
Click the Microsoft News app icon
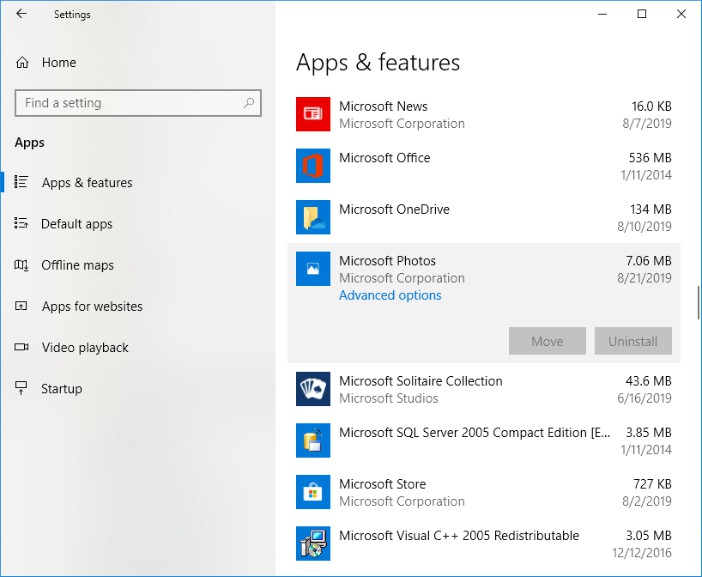pyautogui.click(x=313, y=114)
